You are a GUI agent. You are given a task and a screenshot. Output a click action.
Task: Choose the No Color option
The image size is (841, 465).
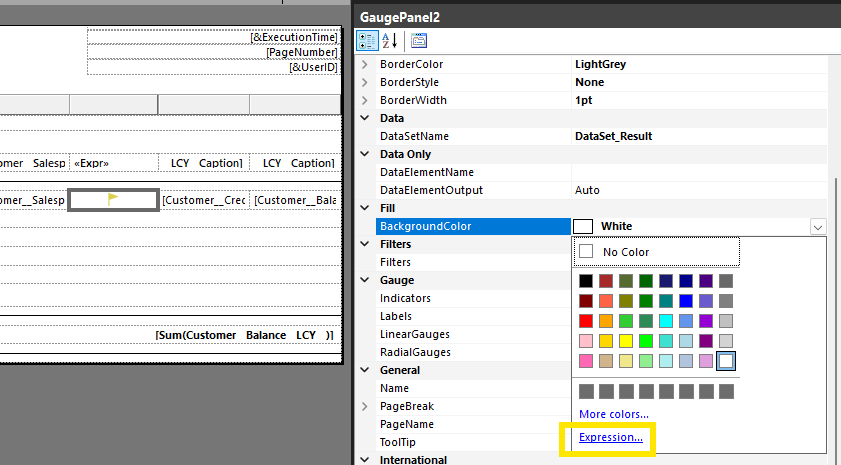coord(626,252)
